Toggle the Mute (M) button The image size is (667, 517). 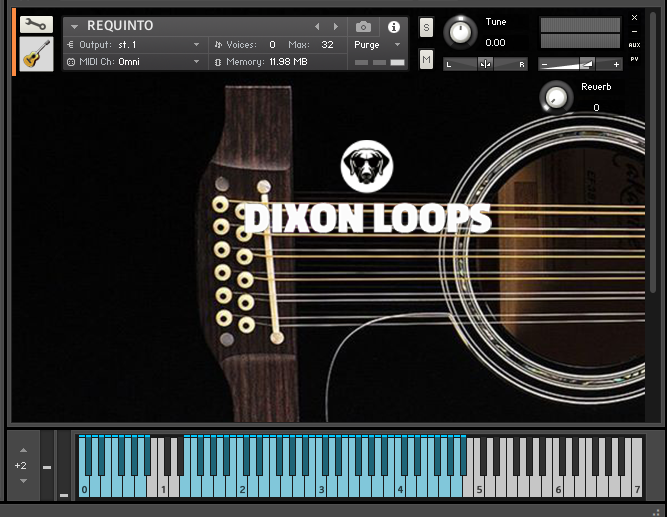(x=426, y=60)
